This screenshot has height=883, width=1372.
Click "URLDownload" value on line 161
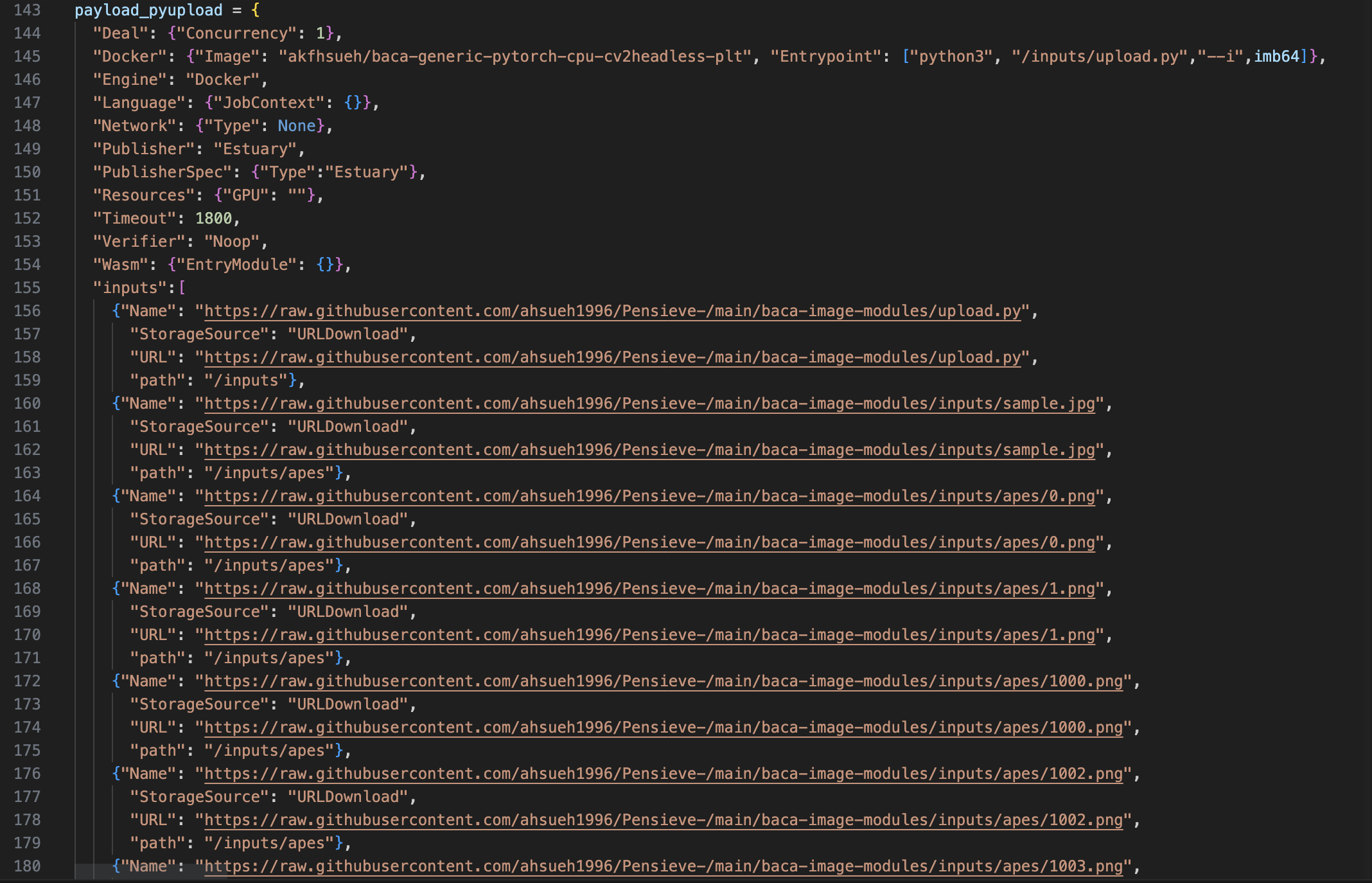pos(348,427)
